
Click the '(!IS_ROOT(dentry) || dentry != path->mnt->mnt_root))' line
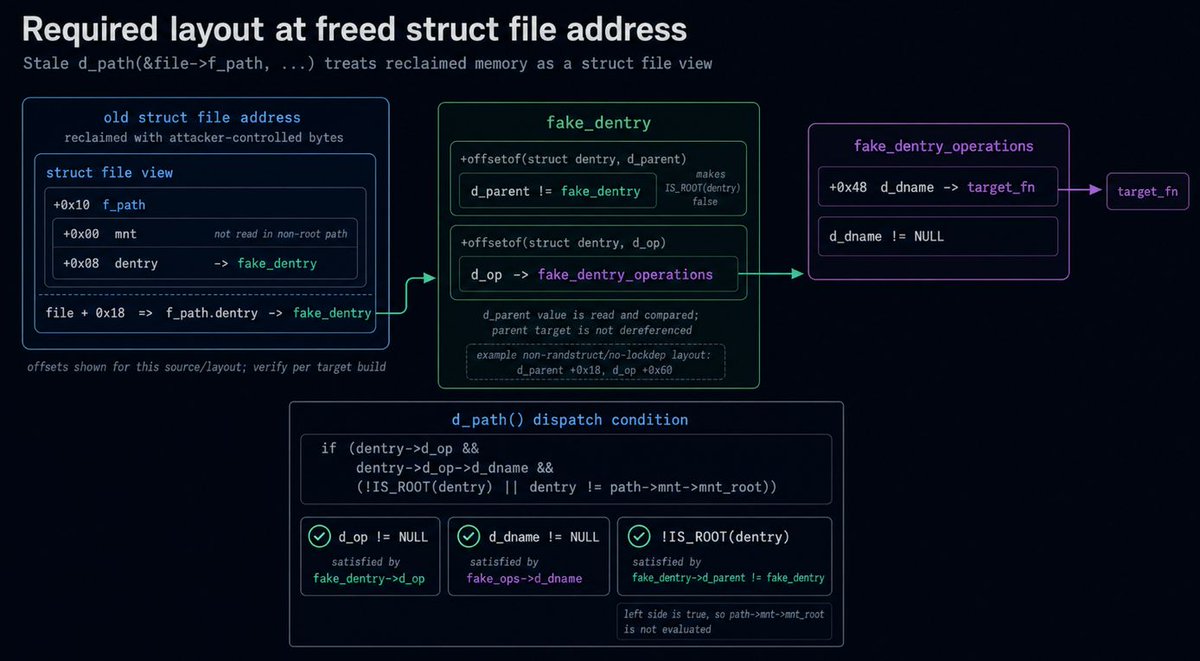[x=566, y=487]
